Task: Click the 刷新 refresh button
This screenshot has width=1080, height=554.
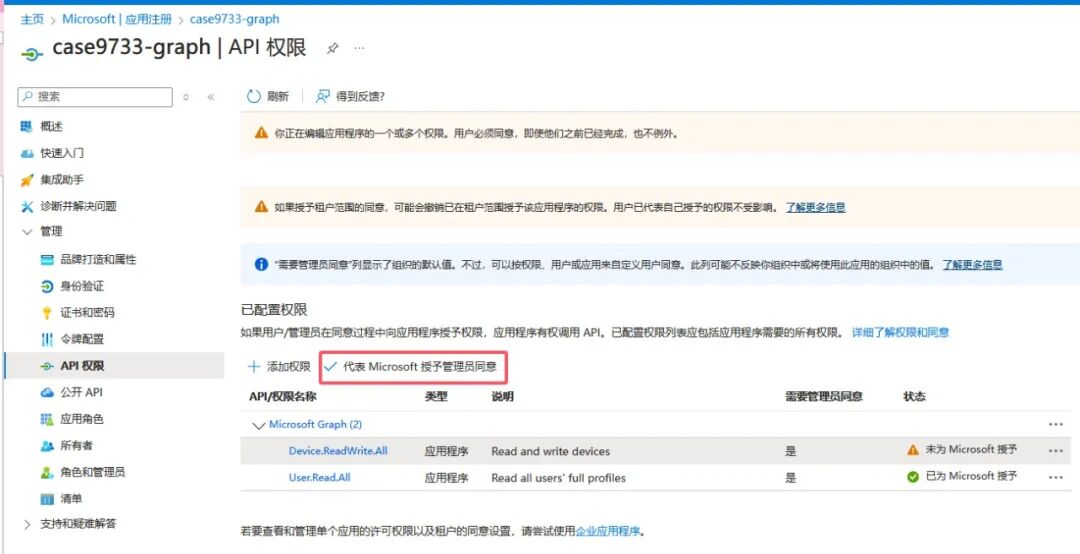Action: click(x=268, y=96)
